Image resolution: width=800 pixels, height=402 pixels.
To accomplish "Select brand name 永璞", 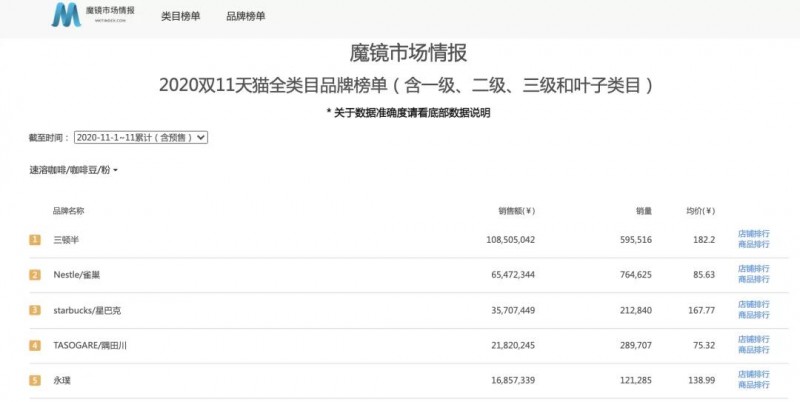I will point(62,381).
